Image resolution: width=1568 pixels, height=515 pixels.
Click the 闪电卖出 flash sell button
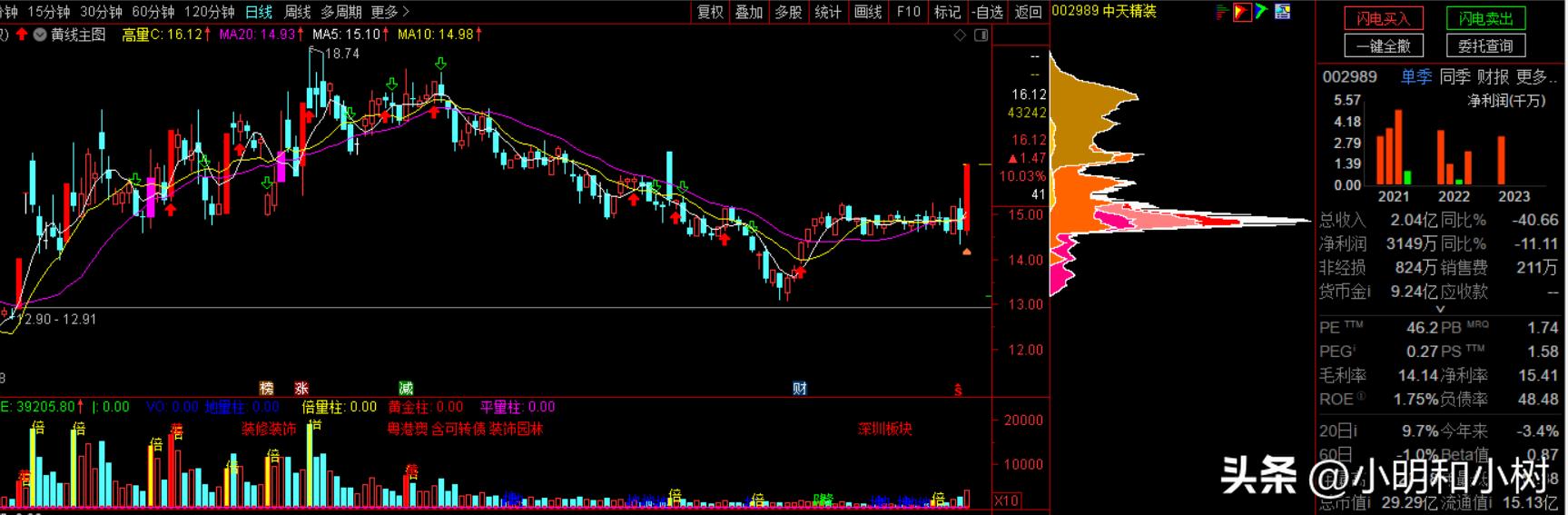point(1486,18)
